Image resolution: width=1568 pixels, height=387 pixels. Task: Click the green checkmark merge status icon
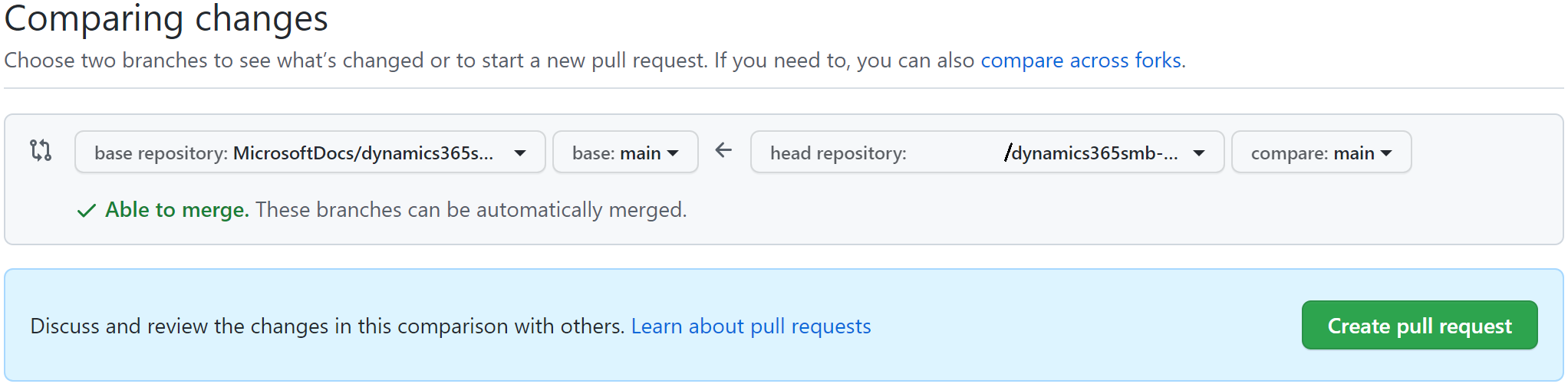click(x=86, y=211)
